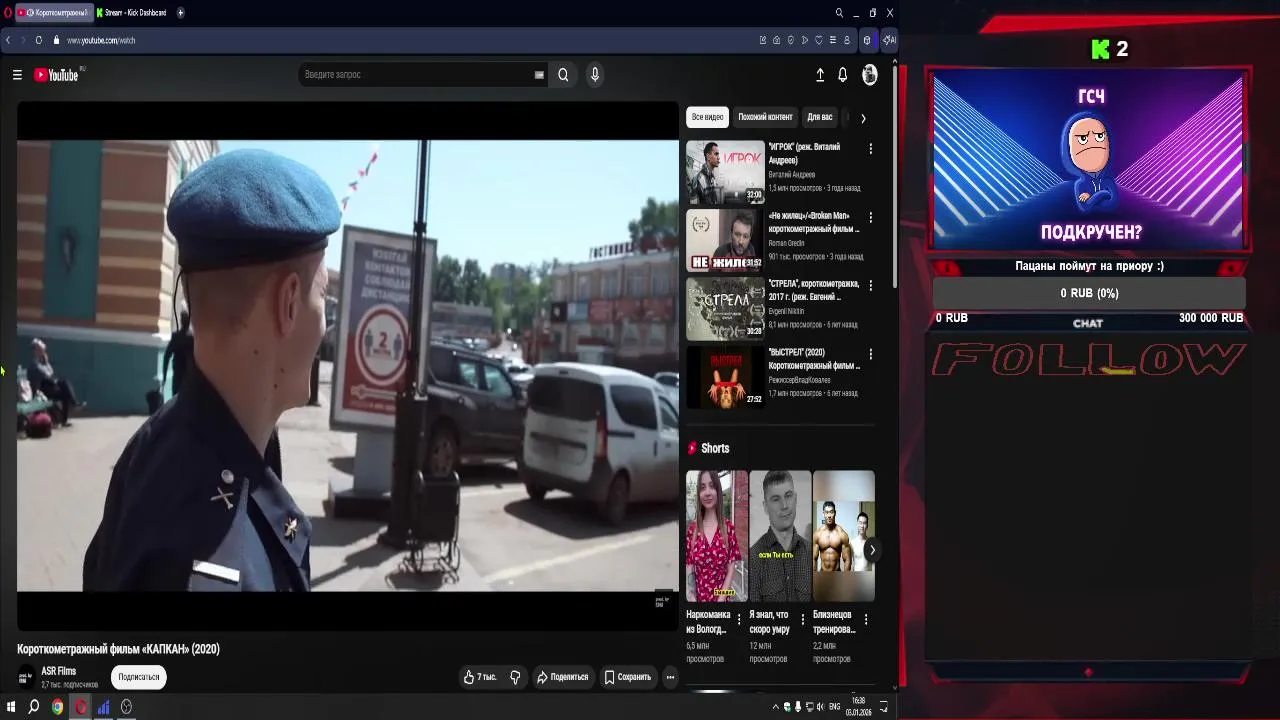Image resolution: width=1280 pixels, height=720 pixels.
Task: Open the "Близнецов тренирова..." short thumbnail
Action: pos(844,536)
